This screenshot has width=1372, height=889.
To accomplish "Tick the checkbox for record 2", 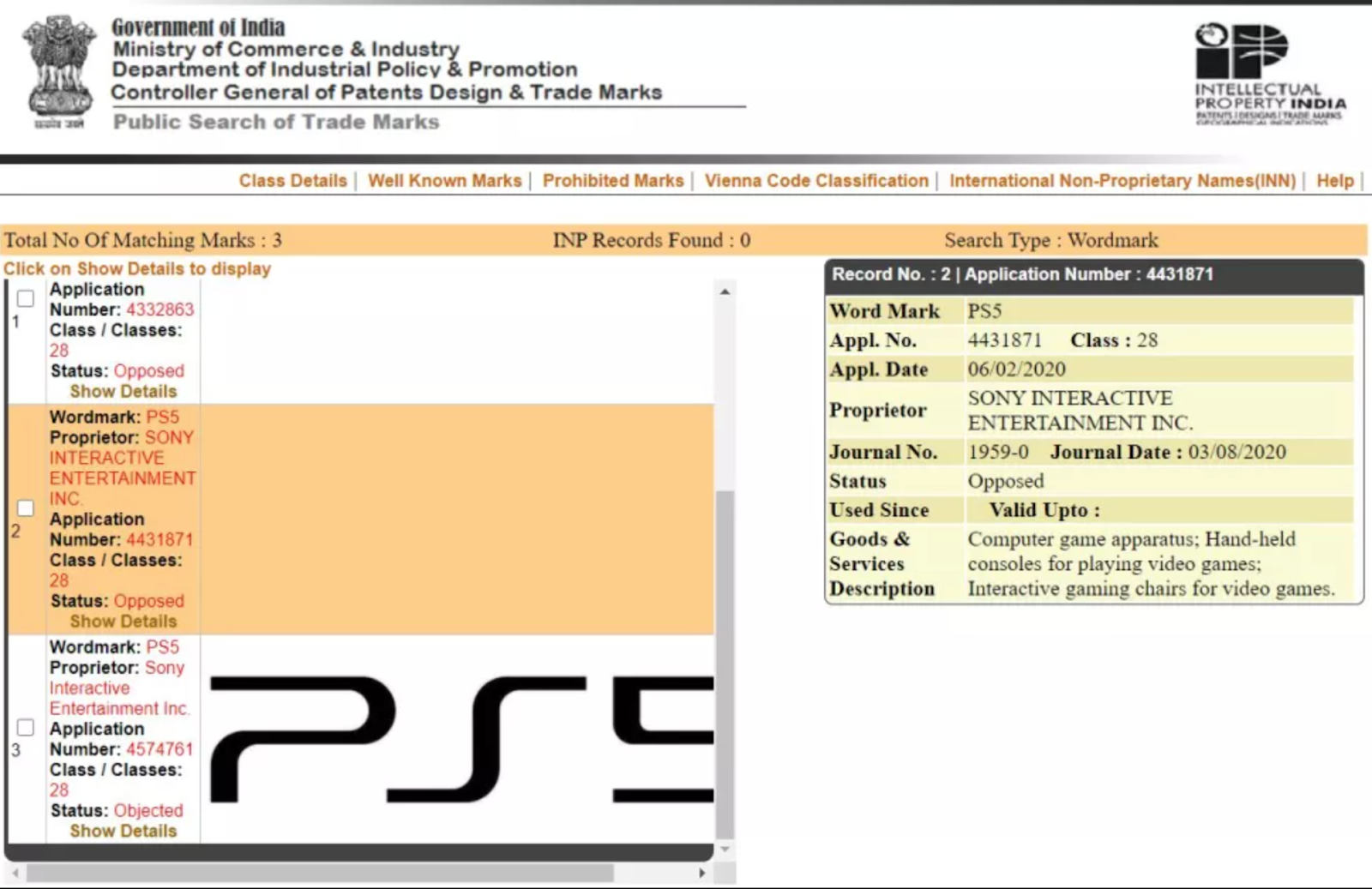I will (26, 508).
